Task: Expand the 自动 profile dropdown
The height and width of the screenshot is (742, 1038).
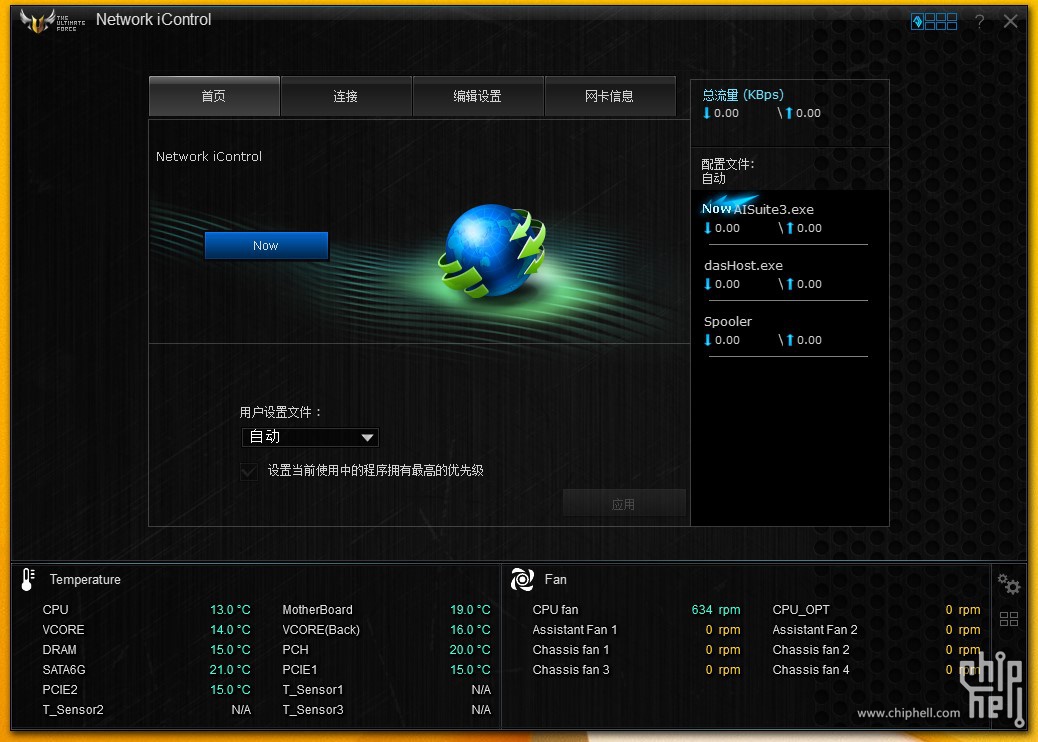Action: [x=310, y=437]
